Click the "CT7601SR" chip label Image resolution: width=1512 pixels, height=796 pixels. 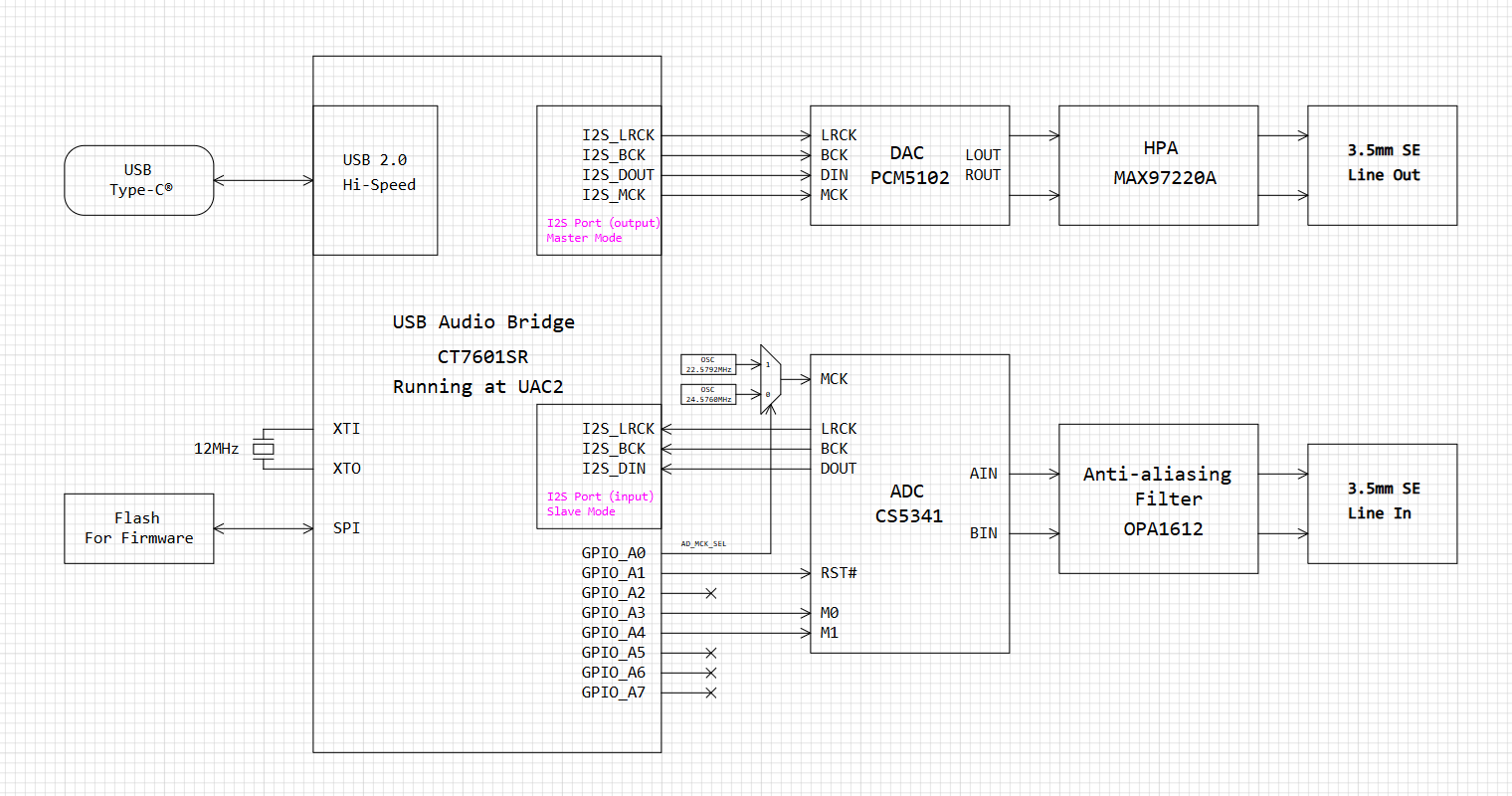pyautogui.click(x=482, y=356)
